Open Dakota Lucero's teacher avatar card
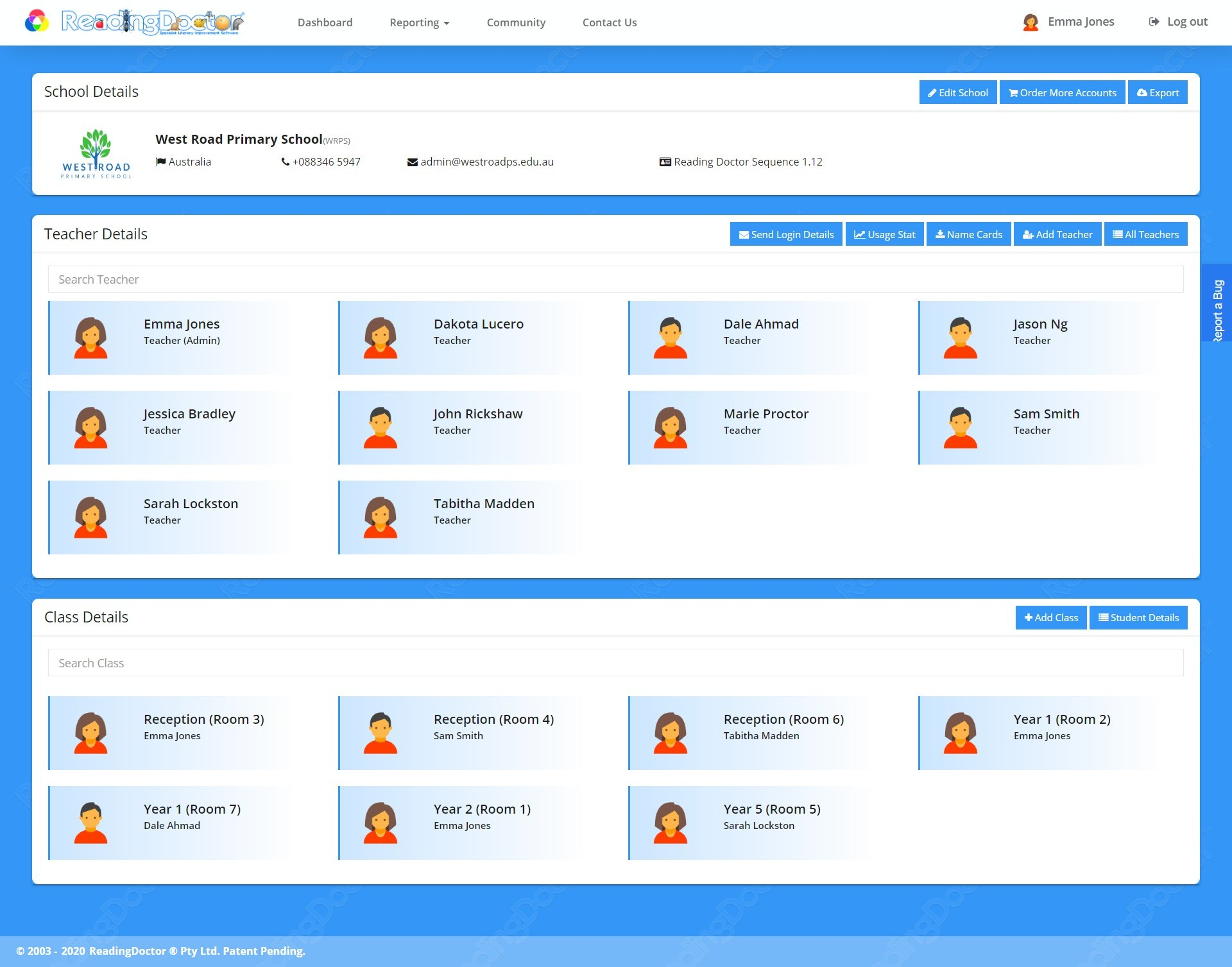The width and height of the screenshot is (1232, 967). [x=381, y=338]
